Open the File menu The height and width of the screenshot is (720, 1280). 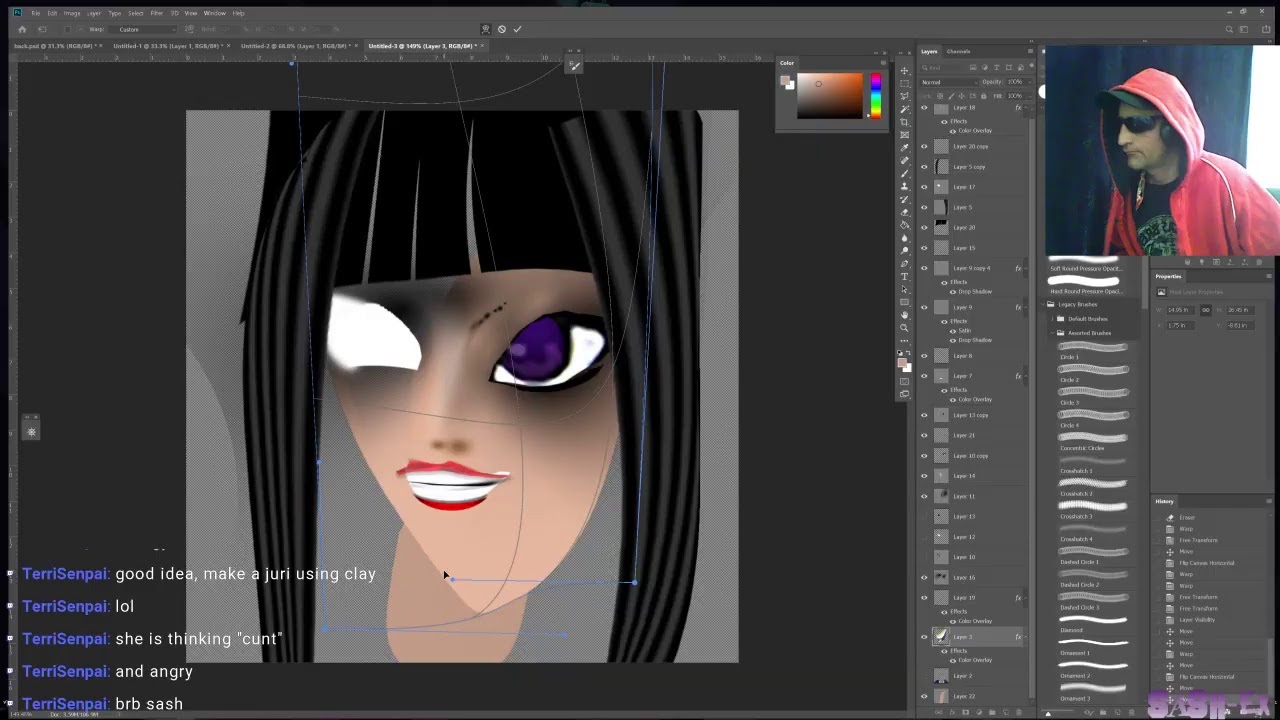pyautogui.click(x=35, y=13)
